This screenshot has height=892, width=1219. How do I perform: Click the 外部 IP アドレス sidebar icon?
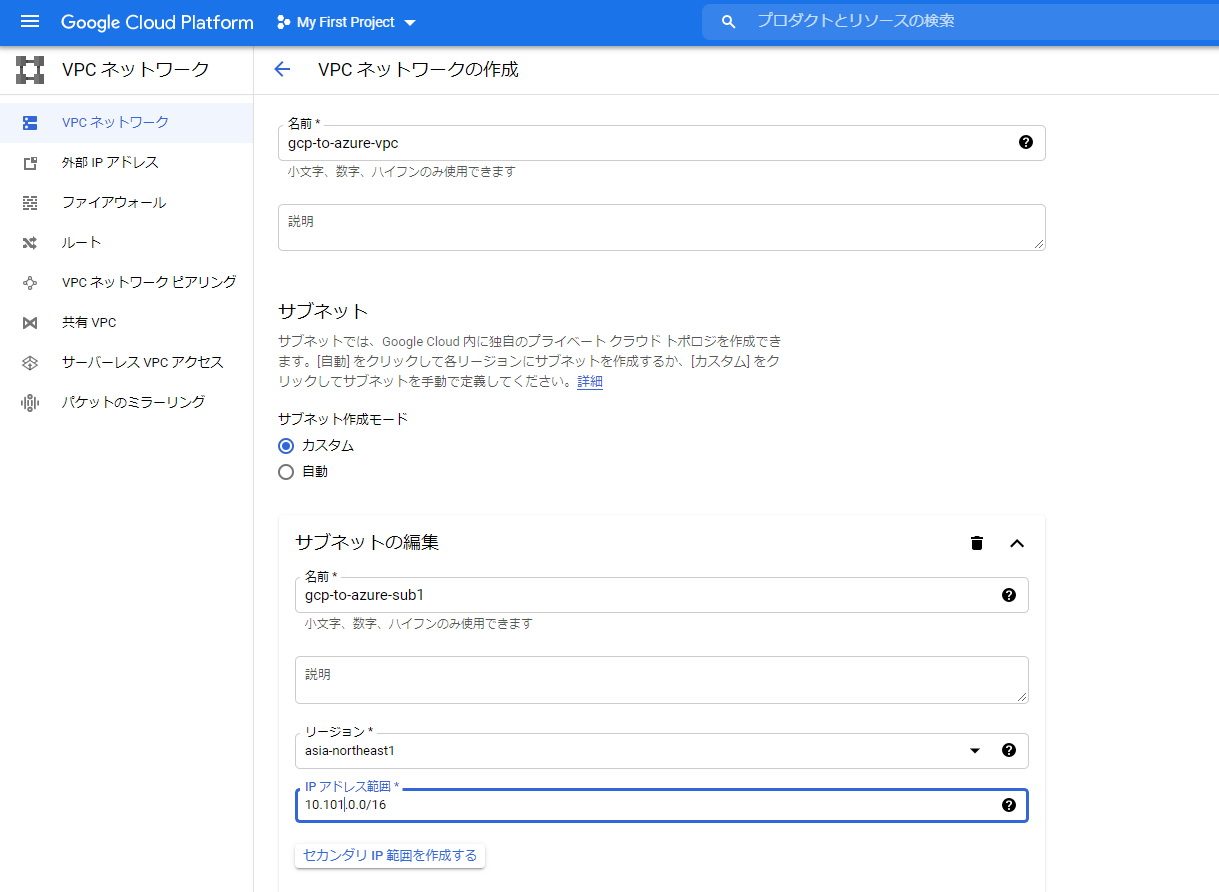tap(30, 163)
